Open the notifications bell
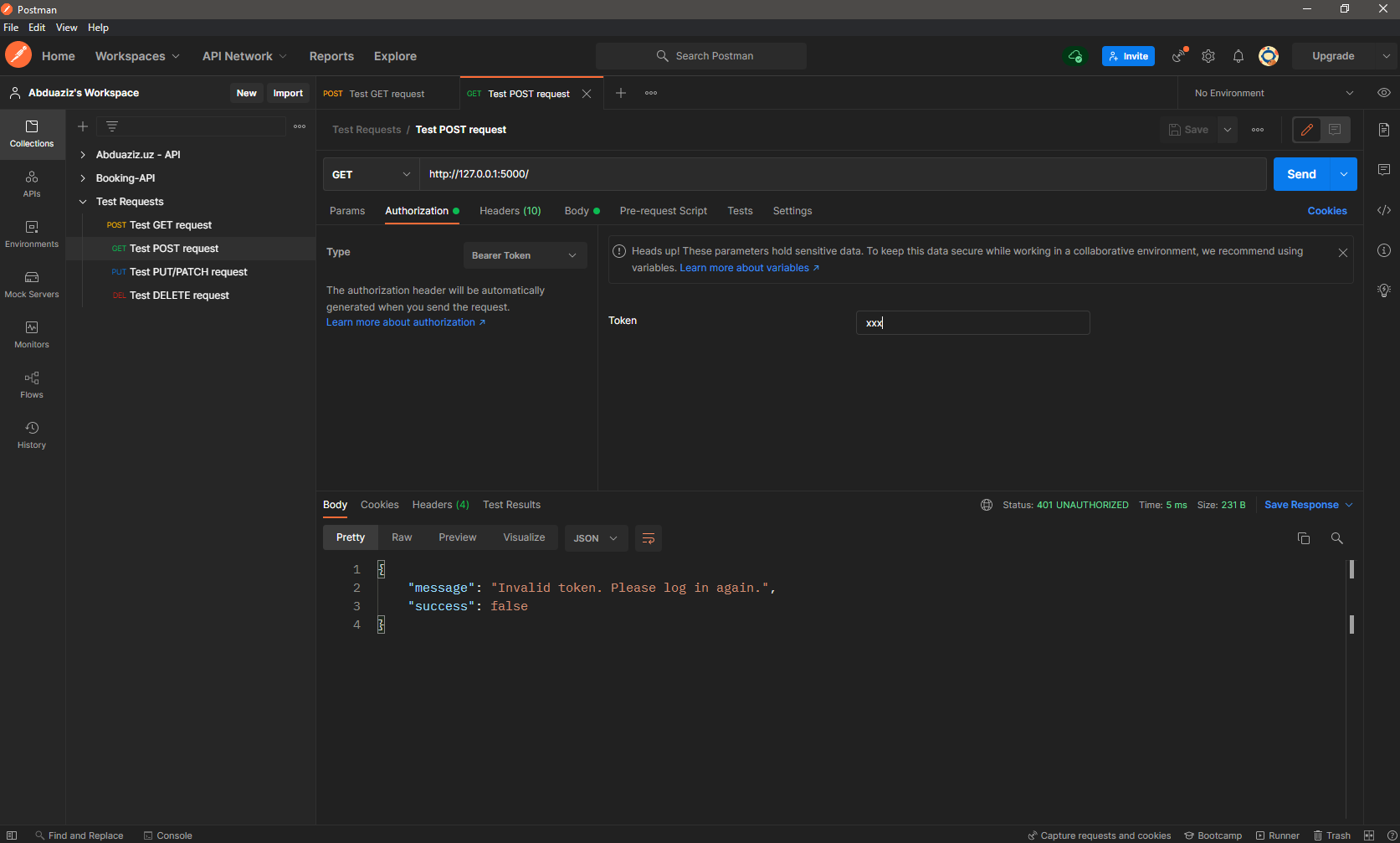Viewport: 1400px width, 843px height. point(1238,56)
